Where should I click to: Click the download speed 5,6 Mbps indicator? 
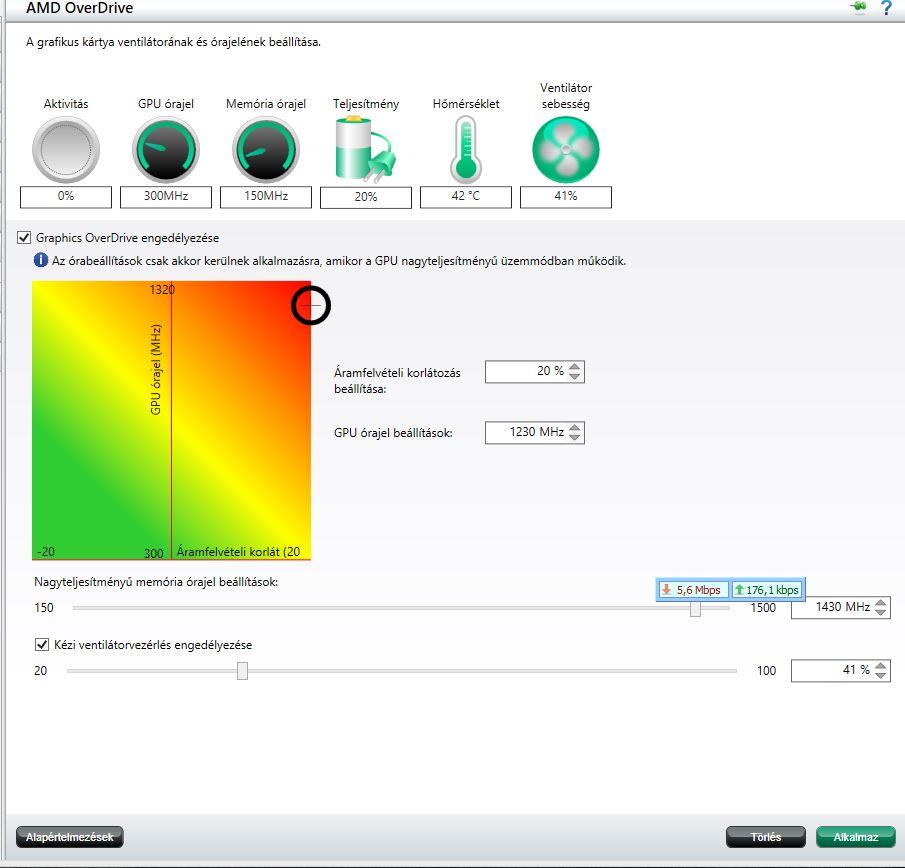[693, 590]
